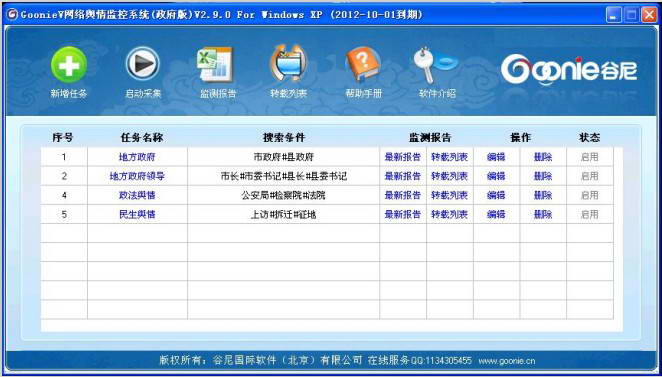View 最新报告 for 政法舆情 row
The width and height of the screenshot is (662, 377).
(x=403, y=195)
